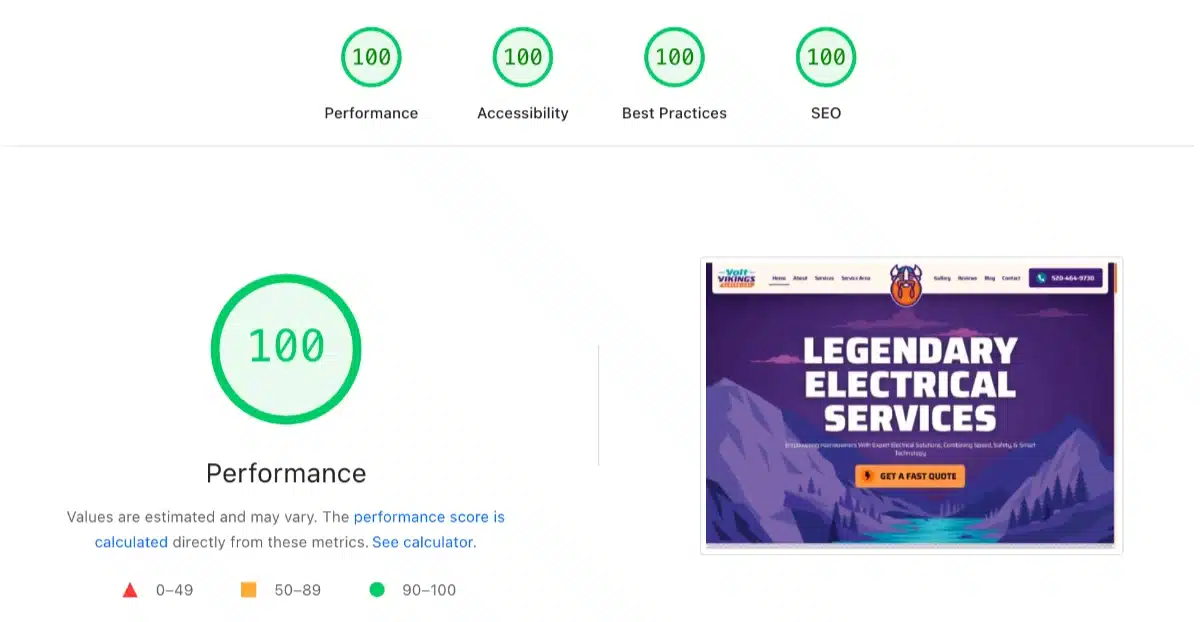Screen dimensions: 1200x622
Task: Click the Accessibility score circle
Action: (x=522, y=58)
